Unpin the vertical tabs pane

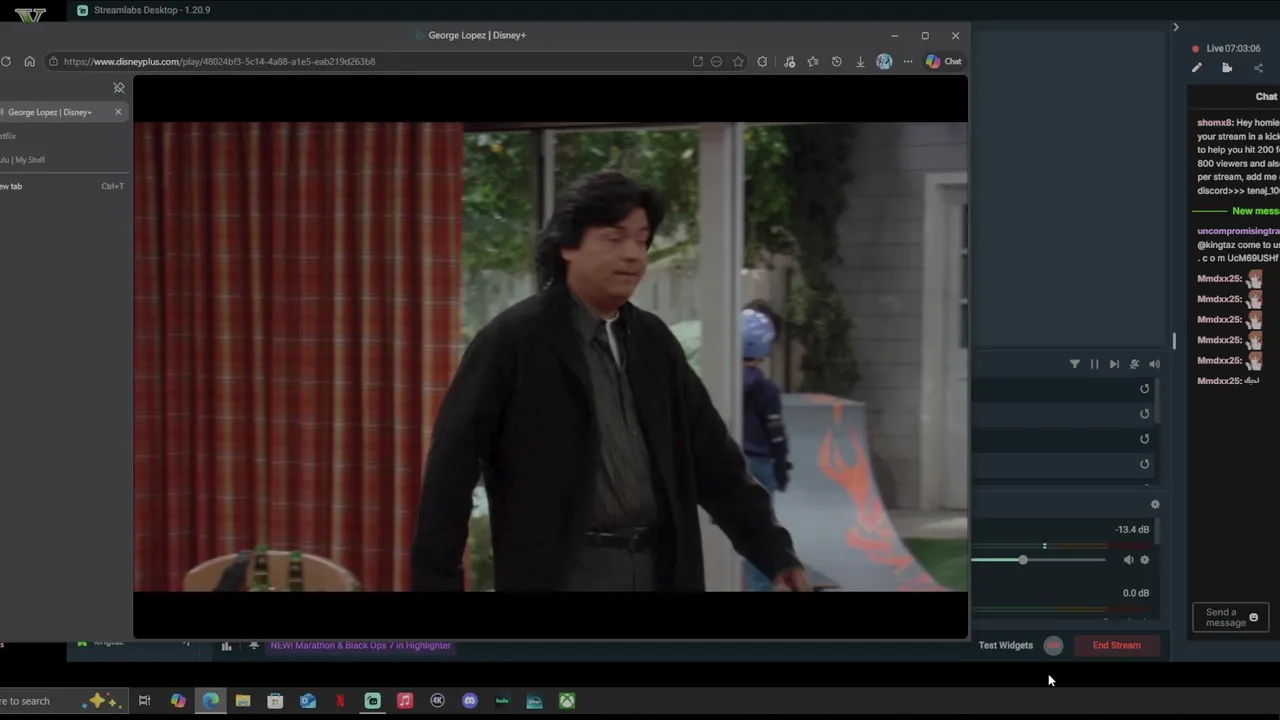[x=119, y=88]
